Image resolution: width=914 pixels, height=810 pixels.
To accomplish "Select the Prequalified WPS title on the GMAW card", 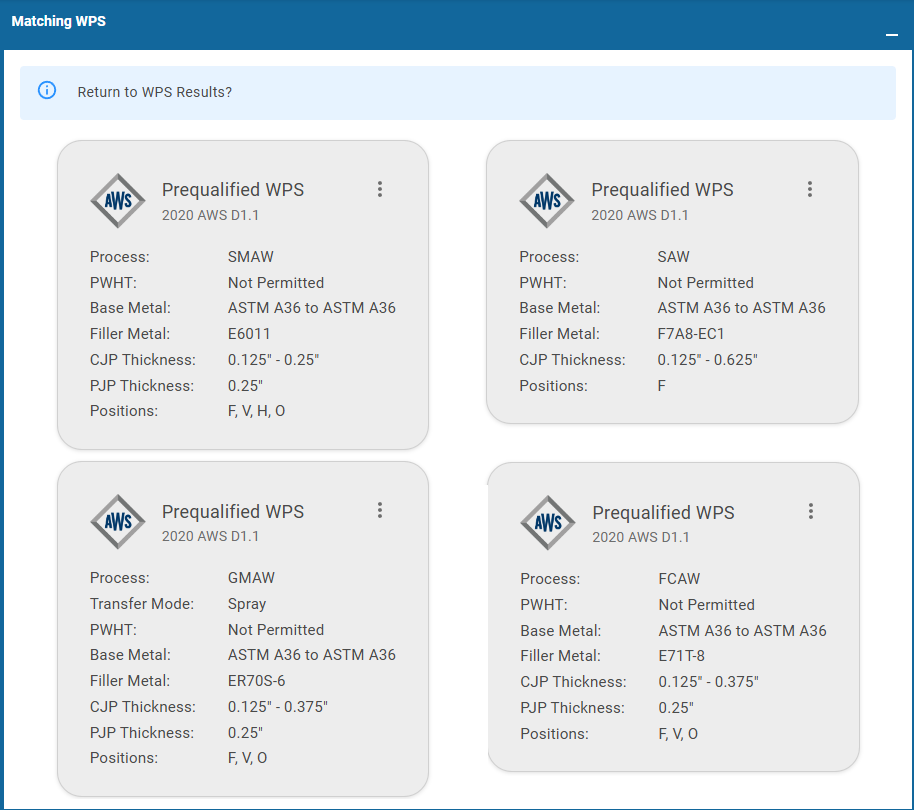I will [233, 511].
